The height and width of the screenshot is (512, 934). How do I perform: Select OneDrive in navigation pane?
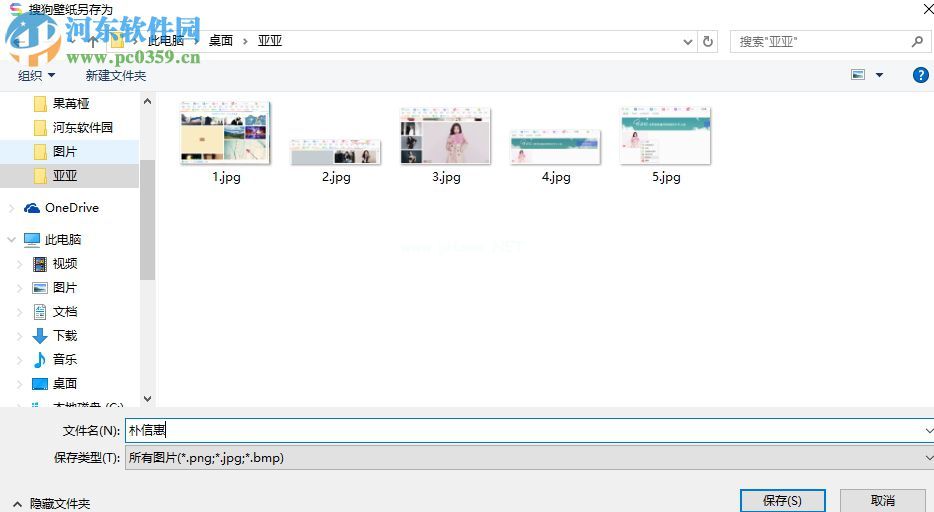tap(71, 208)
